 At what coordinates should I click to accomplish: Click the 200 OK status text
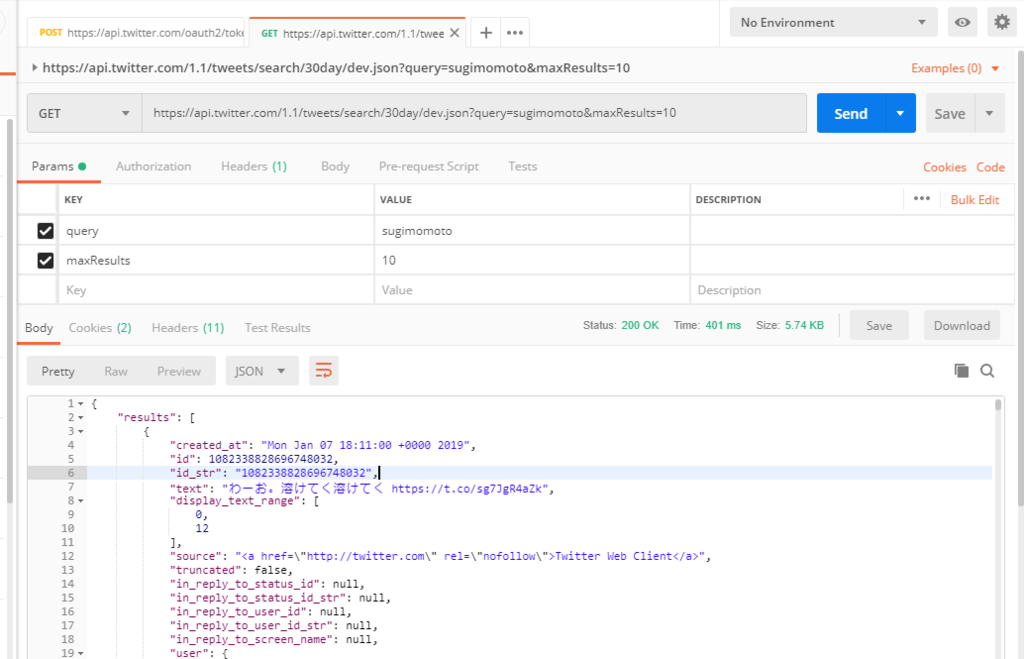640,325
